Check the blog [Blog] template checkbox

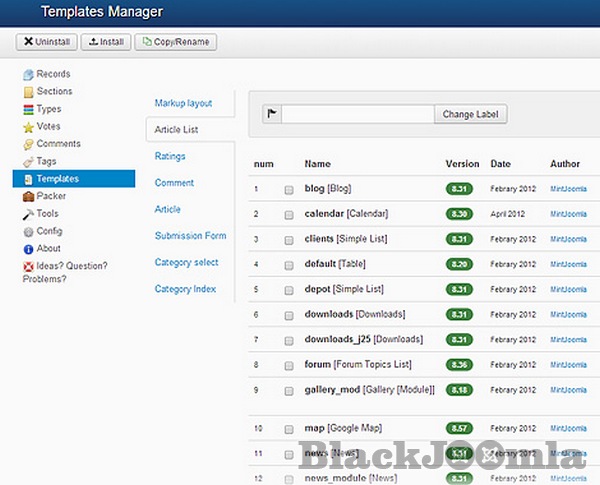[289, 189]
